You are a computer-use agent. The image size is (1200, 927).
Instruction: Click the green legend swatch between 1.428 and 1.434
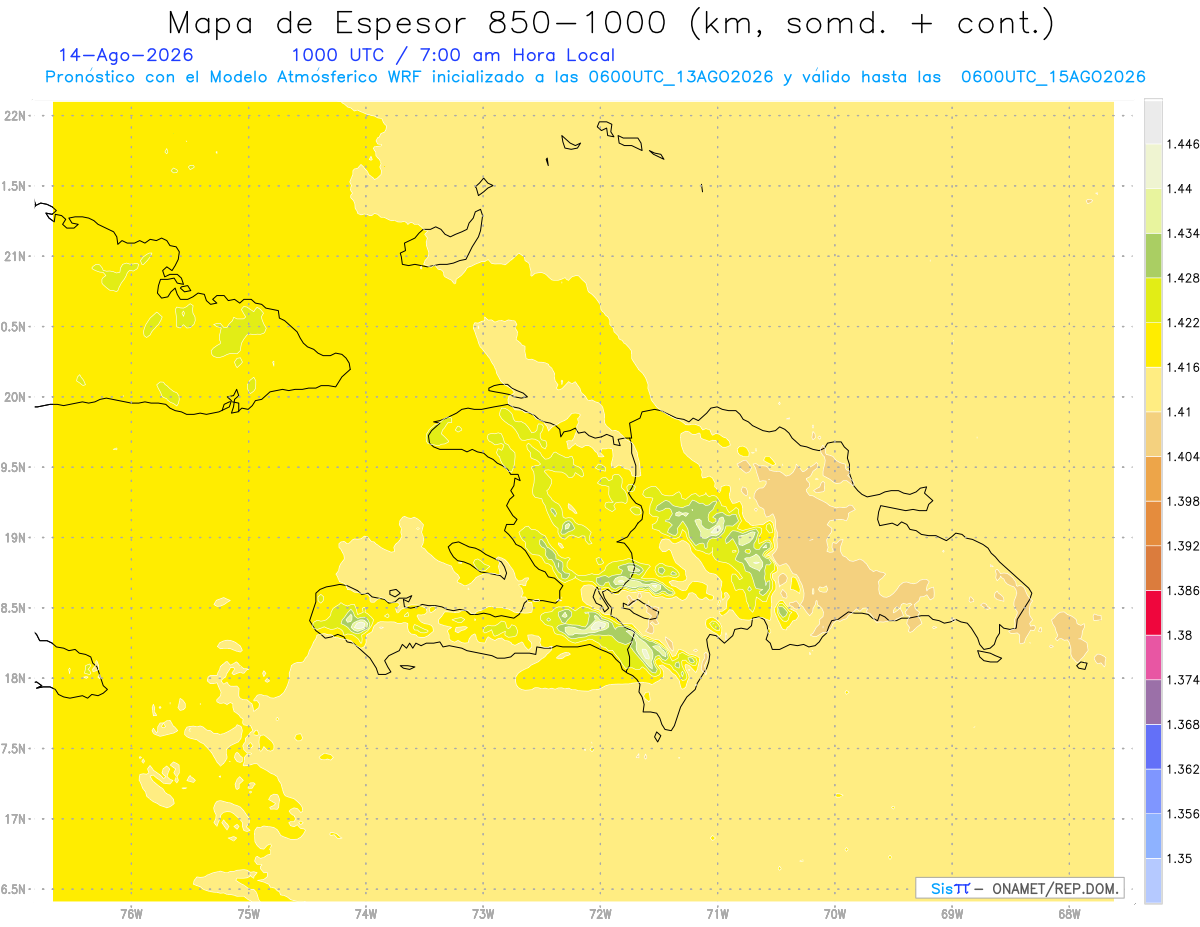click(1153, 255)
